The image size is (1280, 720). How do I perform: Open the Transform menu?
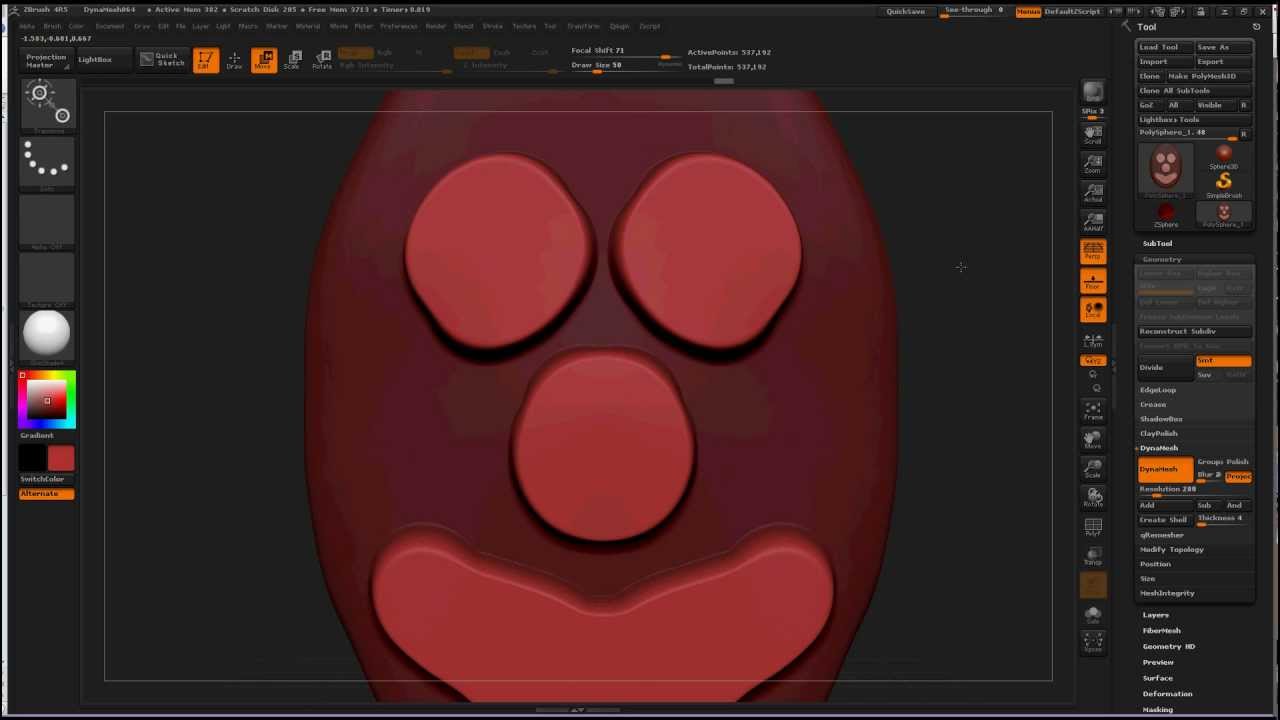coord(583,26)
